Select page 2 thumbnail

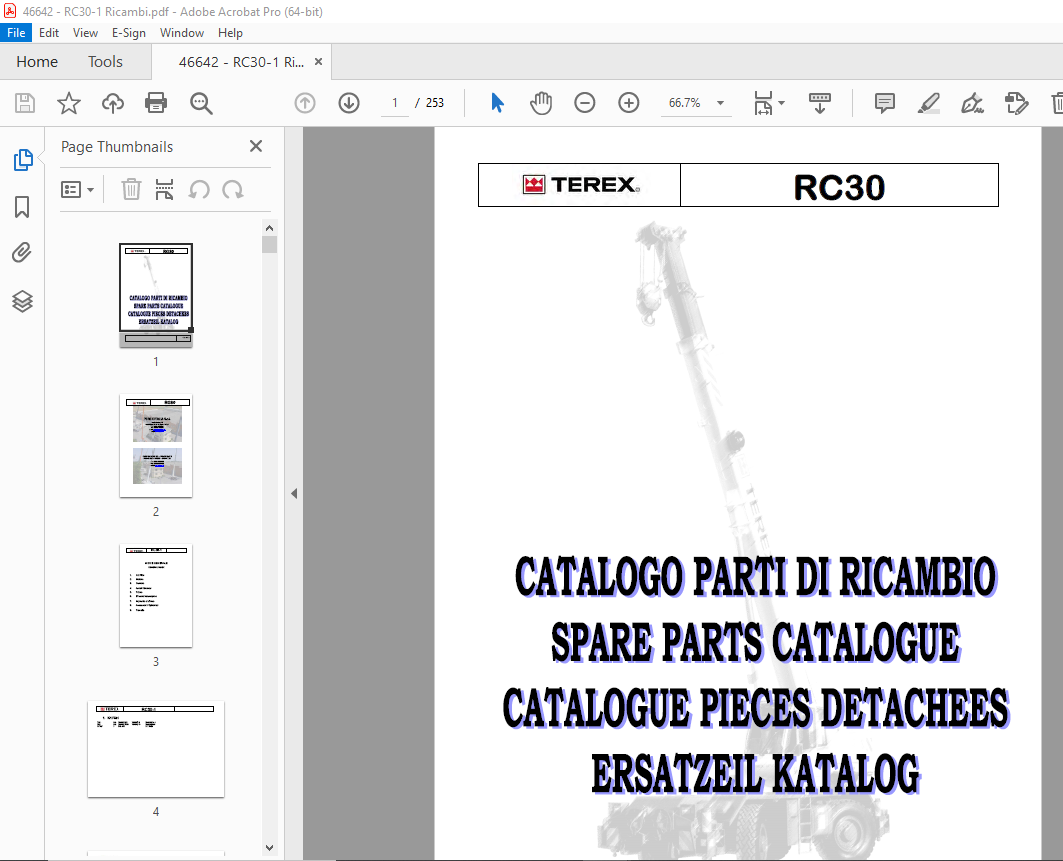tap(156, 445)
